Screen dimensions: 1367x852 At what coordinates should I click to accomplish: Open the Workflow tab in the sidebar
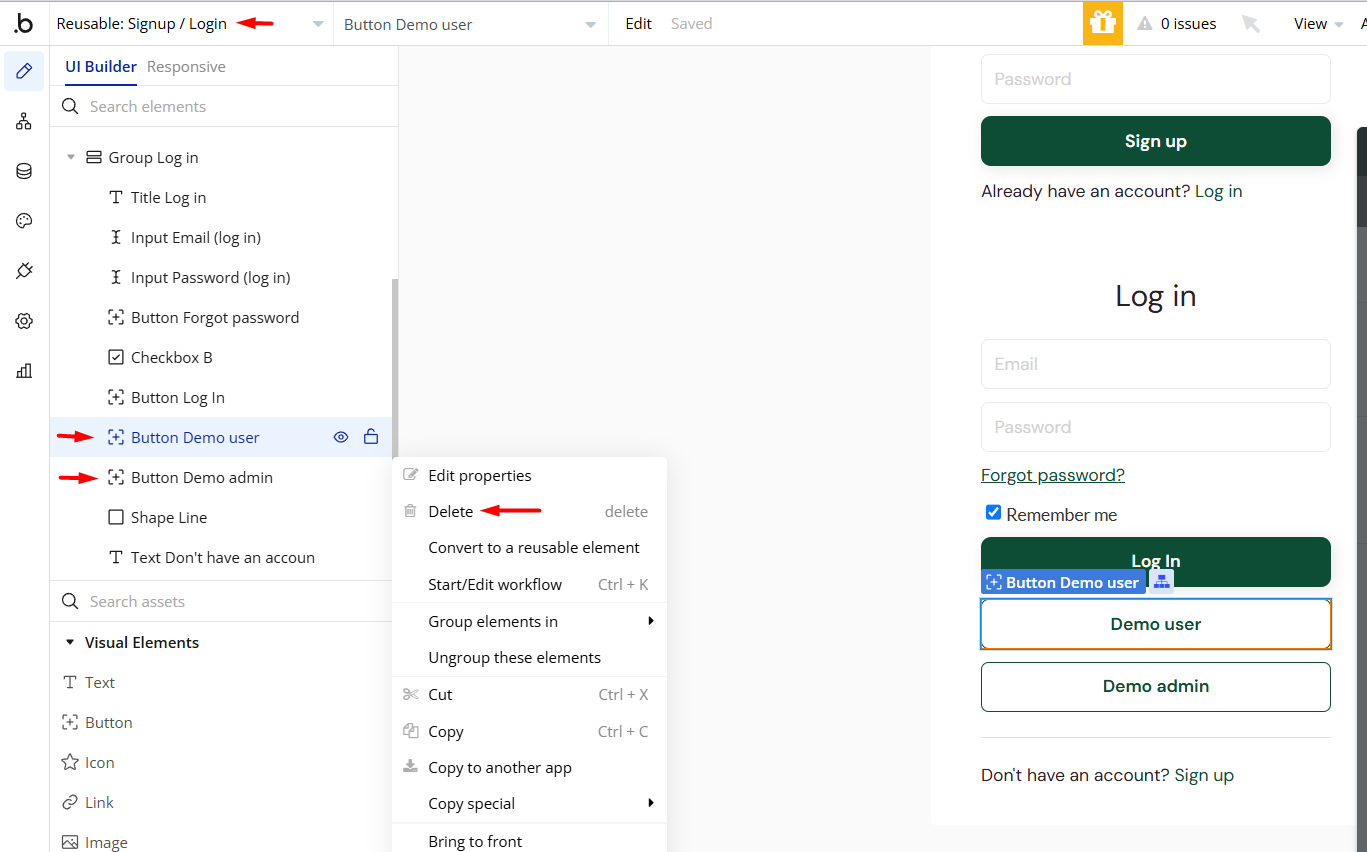(x=24, y=121)
